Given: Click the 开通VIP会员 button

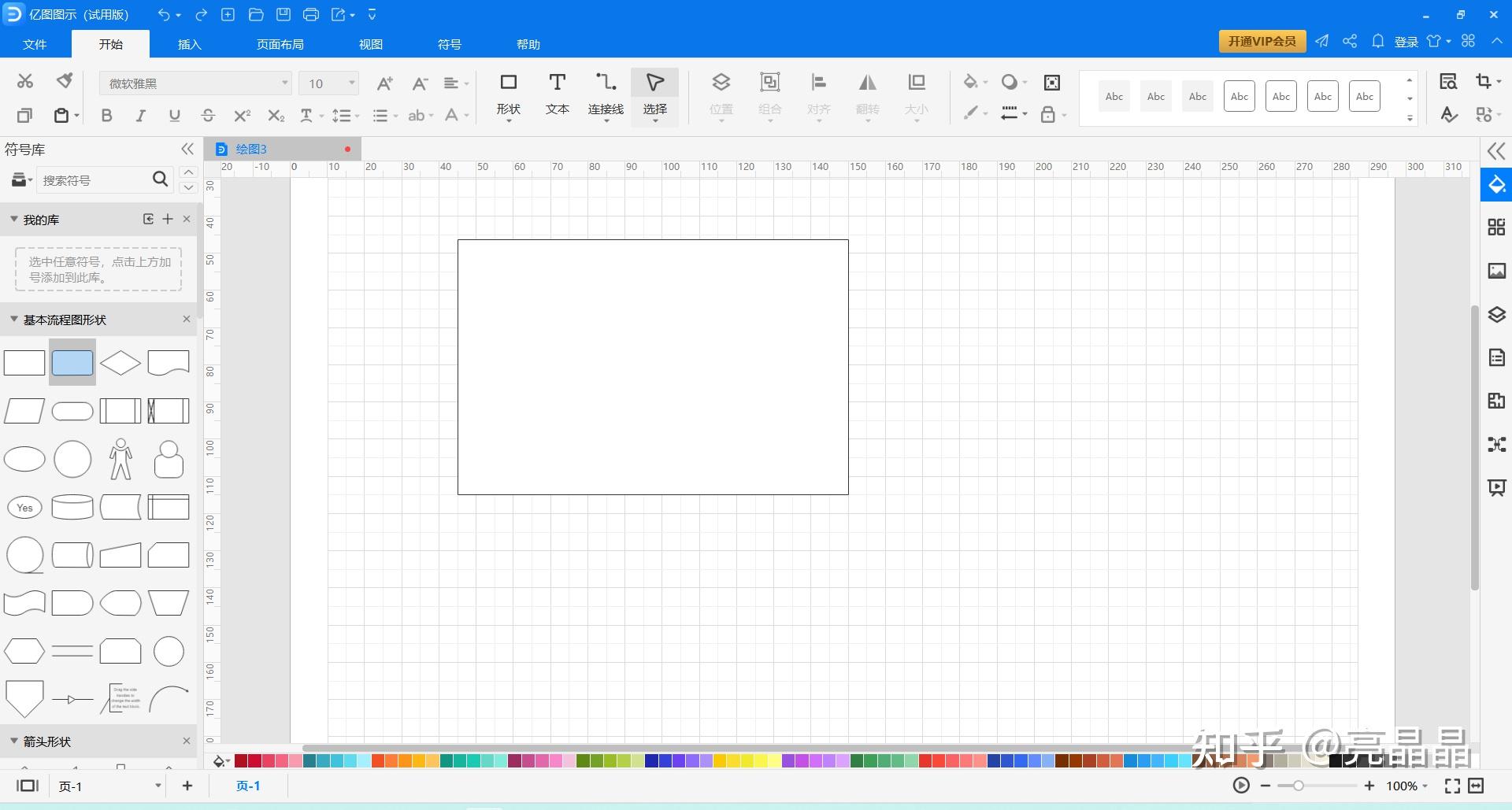Looking at the screenshot, I should coord(1262,41).
